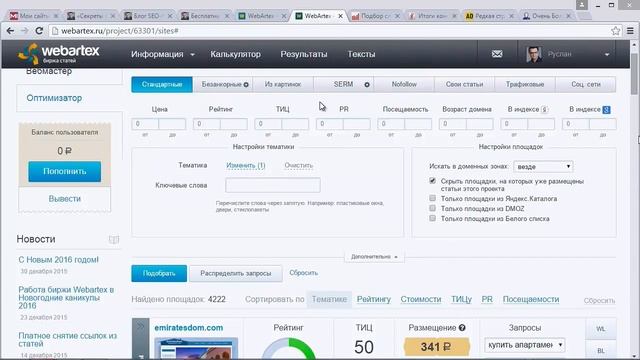This screenshot has width=640, height=360.
Task: Enable Только площадки из Яндекс.Каталога
Action: pos(432,198)
